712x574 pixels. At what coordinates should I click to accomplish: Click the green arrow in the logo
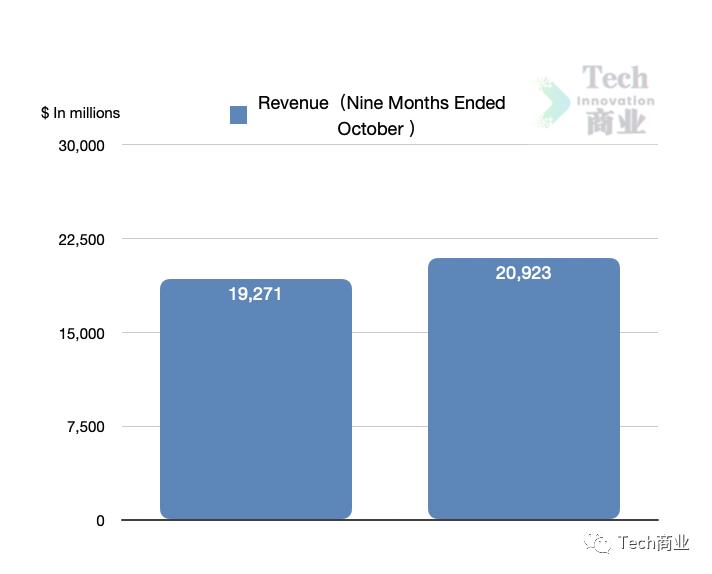point(553,100)
